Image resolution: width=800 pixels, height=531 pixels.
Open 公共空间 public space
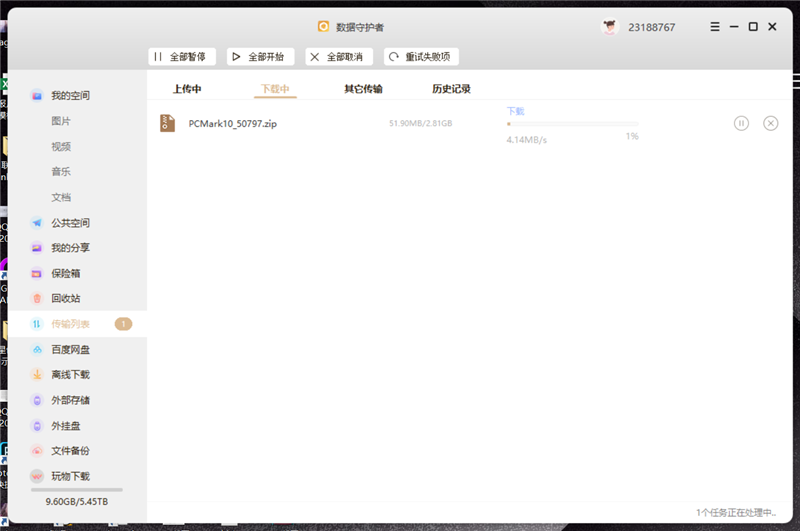[x=70, y=223]
